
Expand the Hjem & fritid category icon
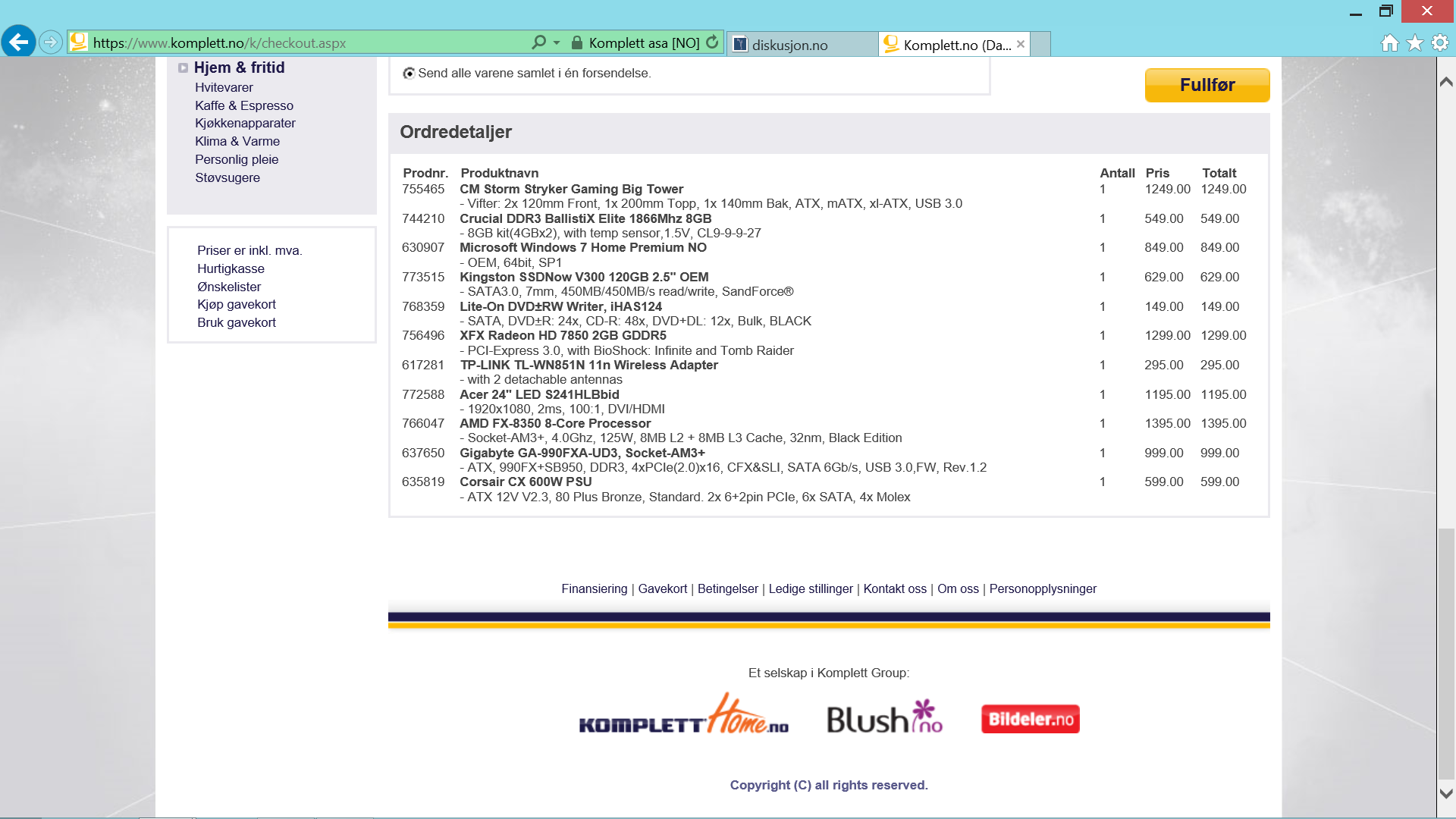(183, 67)
